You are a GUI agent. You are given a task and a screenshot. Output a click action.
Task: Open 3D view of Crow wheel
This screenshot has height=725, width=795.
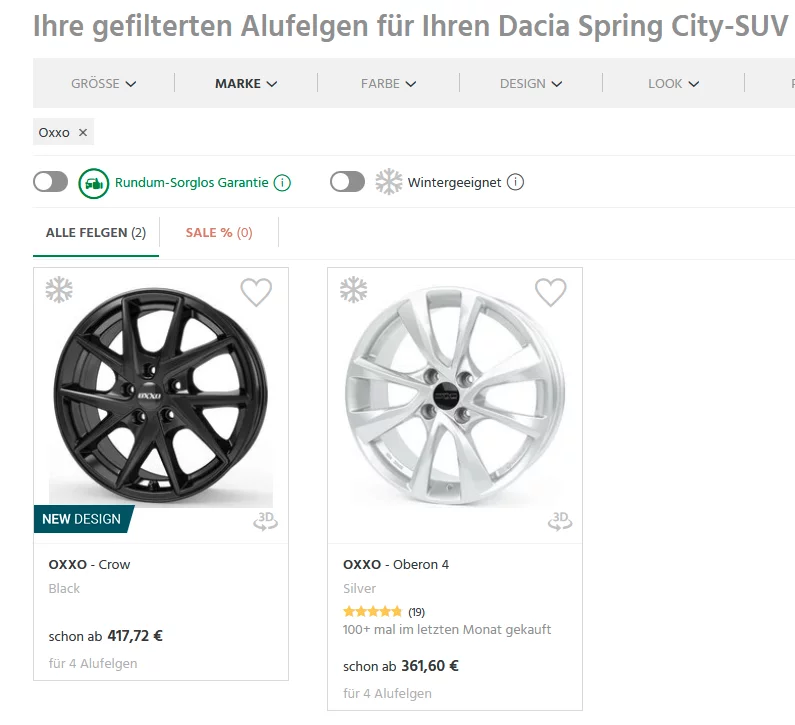(265, 520)
